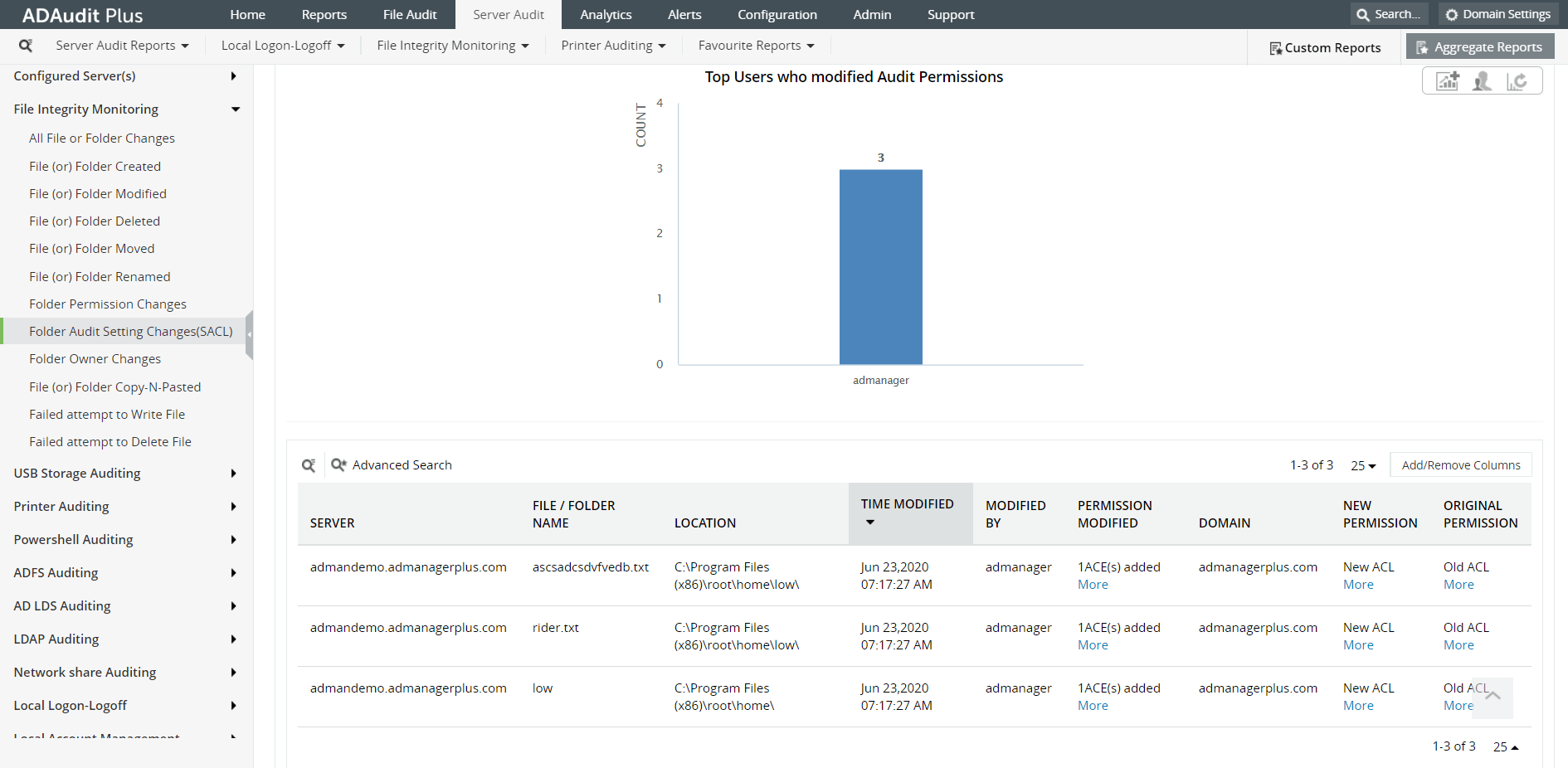This screenshot has height=768, width=1568.
Task: Switch to the Alerts tab
Action: 684,15
